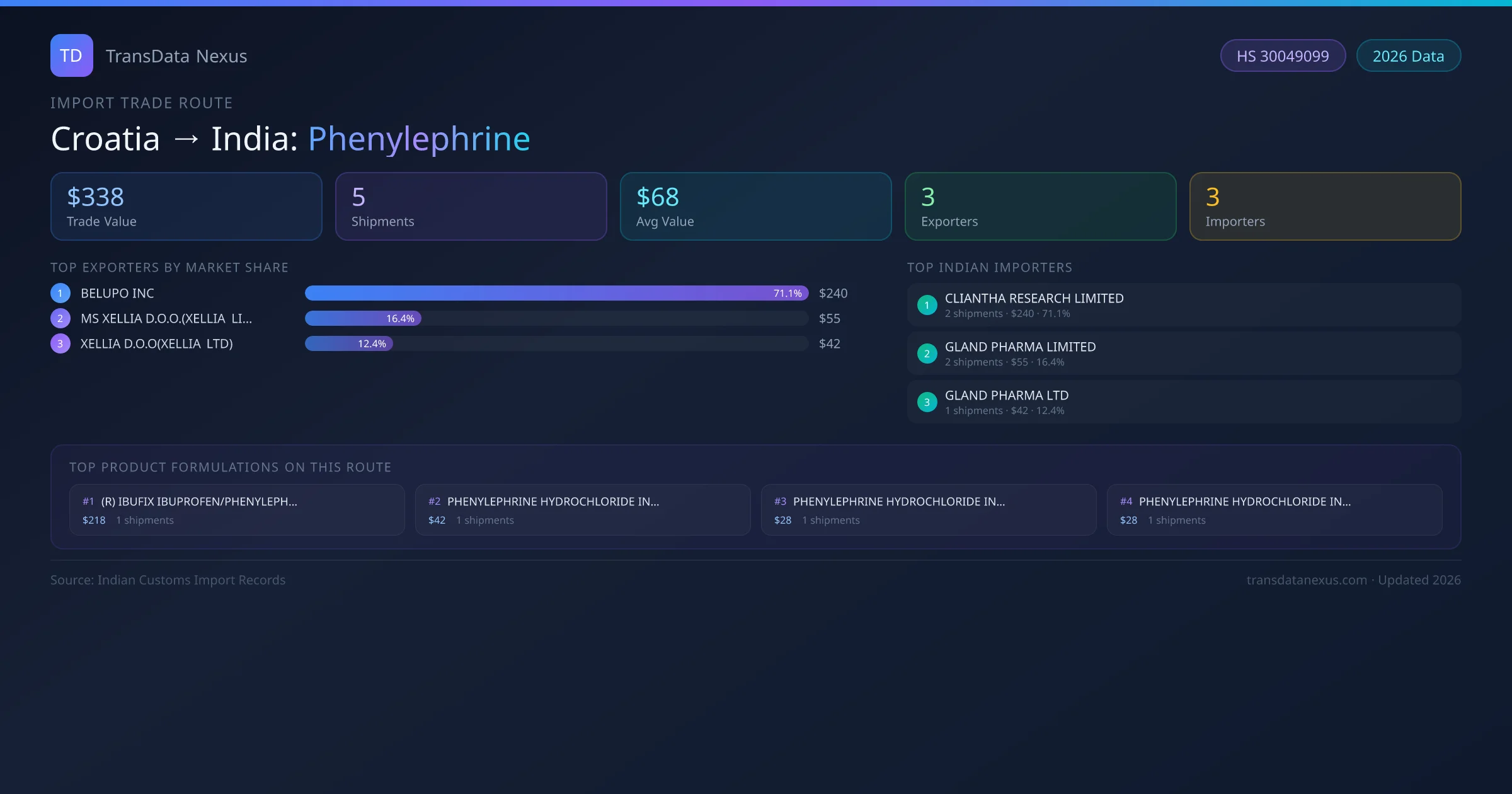
Task: Click the rank 2 badge for MS XELLIA D.O.O.
Action: coord(60,318)
